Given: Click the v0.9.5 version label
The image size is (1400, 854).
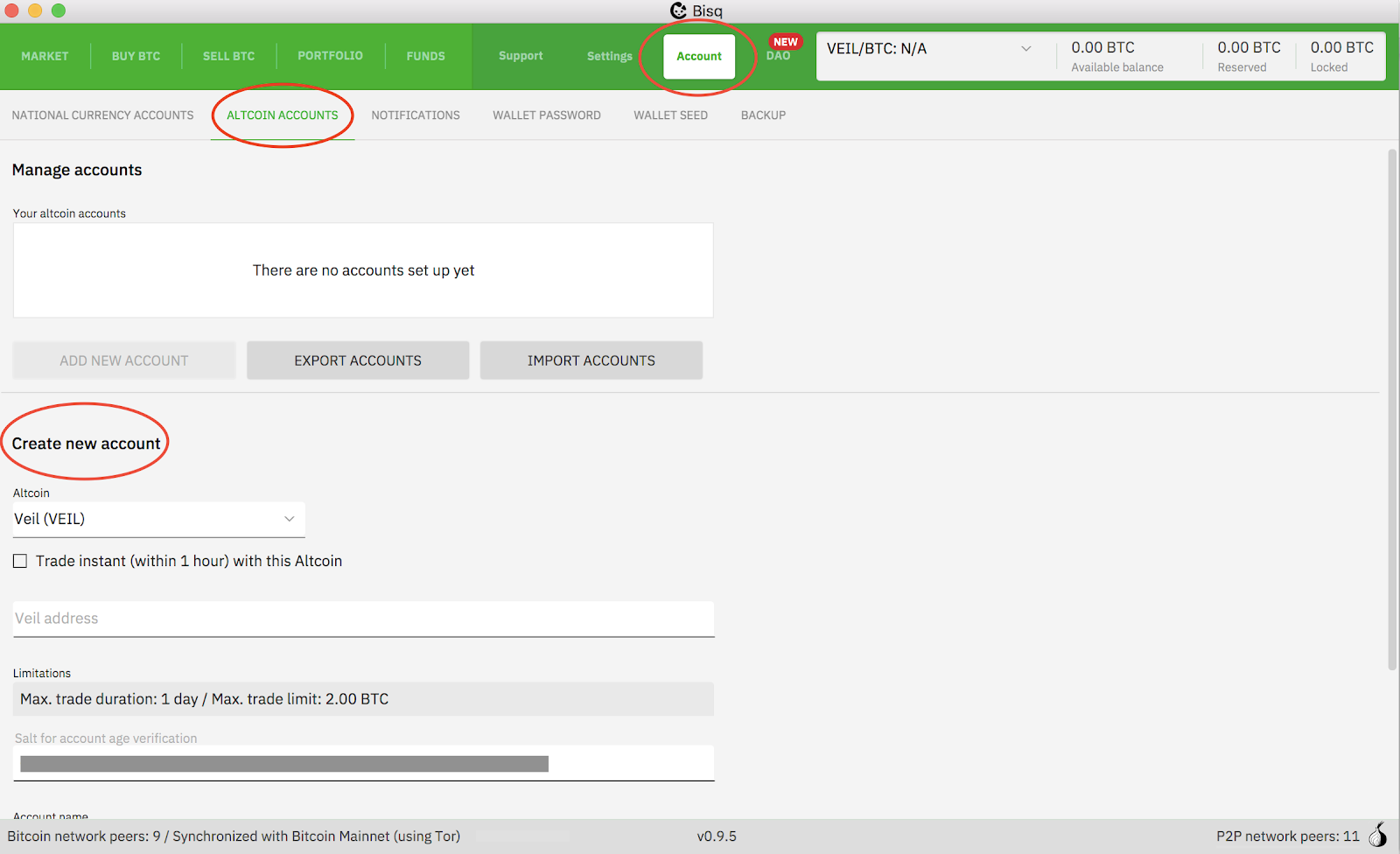Looking at the screenshot, I should [717, 836].
